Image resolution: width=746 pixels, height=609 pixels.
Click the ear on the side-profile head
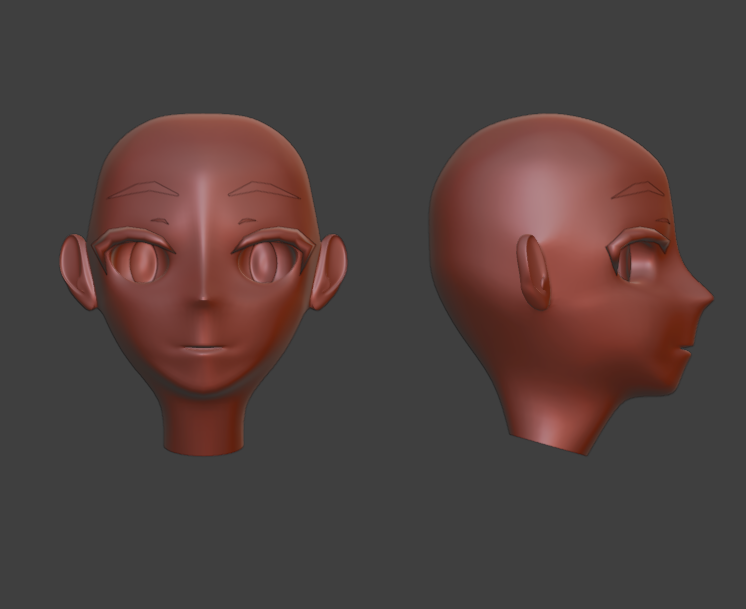pos(533,272)
